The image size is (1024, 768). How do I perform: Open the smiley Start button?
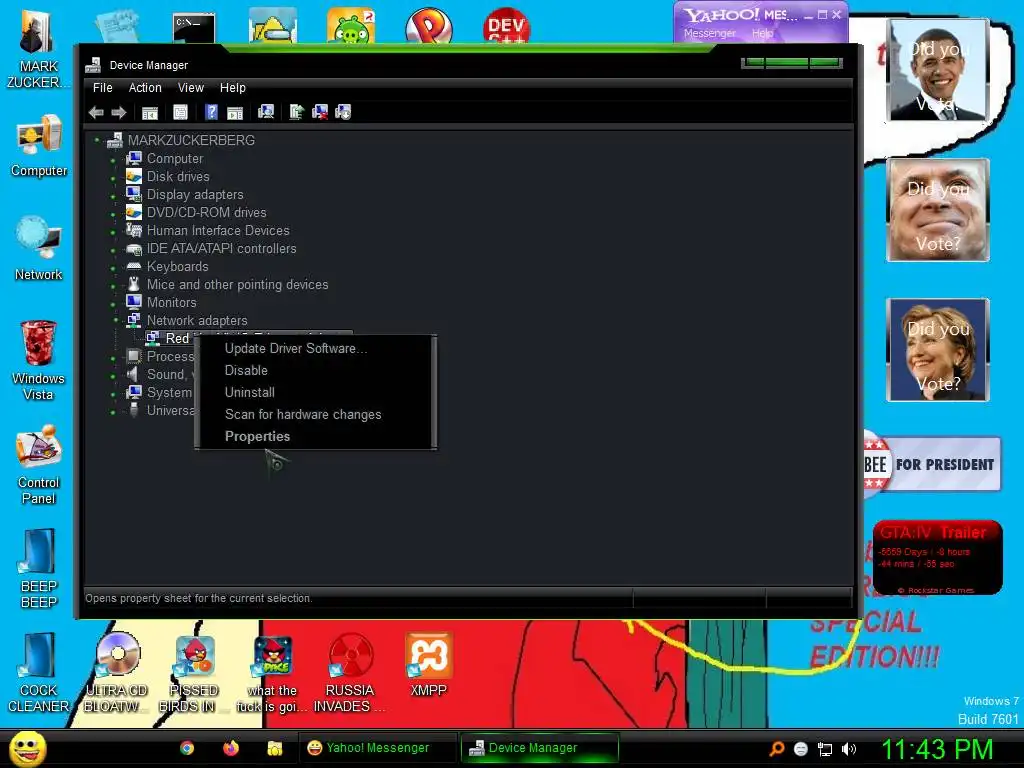click(27, 748)
